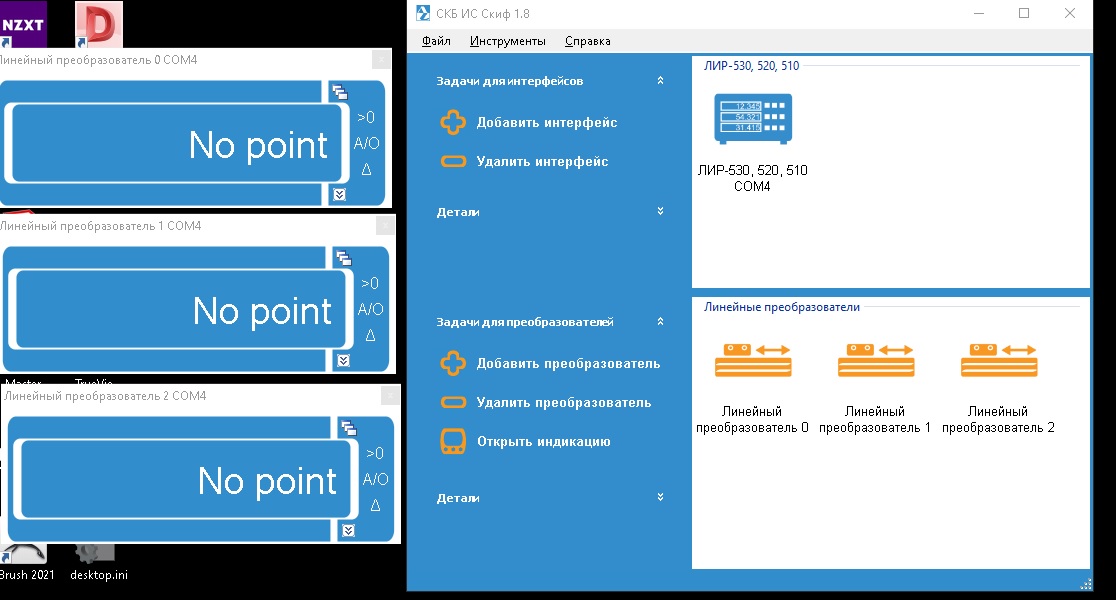The height and width of the screenshot is (600, 1116).
Task: Click Открыть индикацию
Action: tap(543, 442)
